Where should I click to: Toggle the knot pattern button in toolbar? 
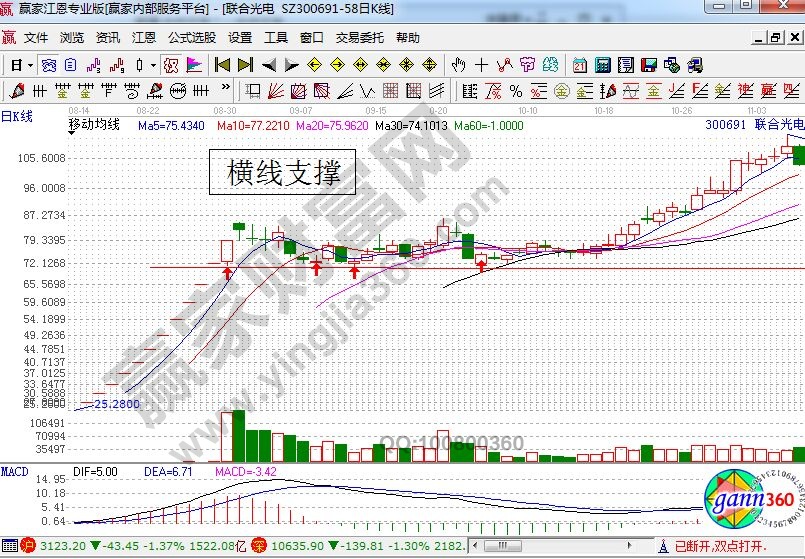coord(171,65)
